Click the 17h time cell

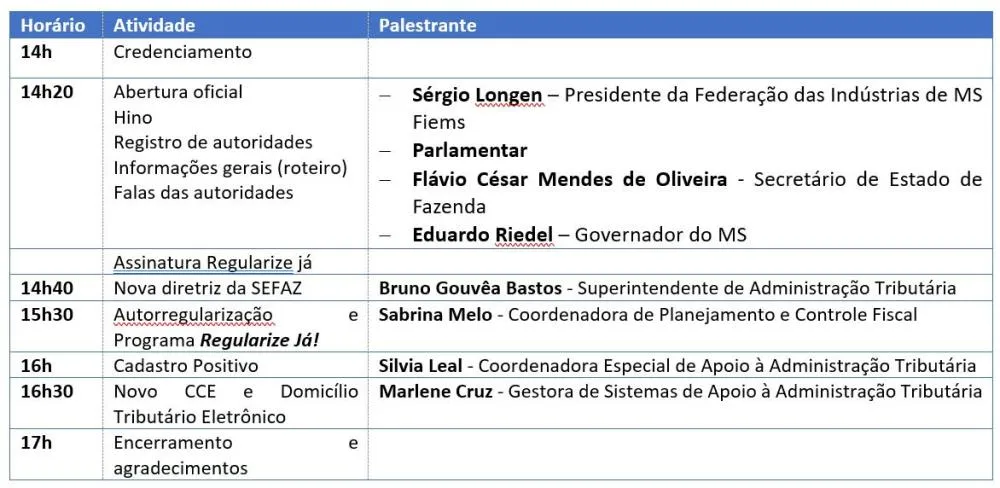pos(36,443)
